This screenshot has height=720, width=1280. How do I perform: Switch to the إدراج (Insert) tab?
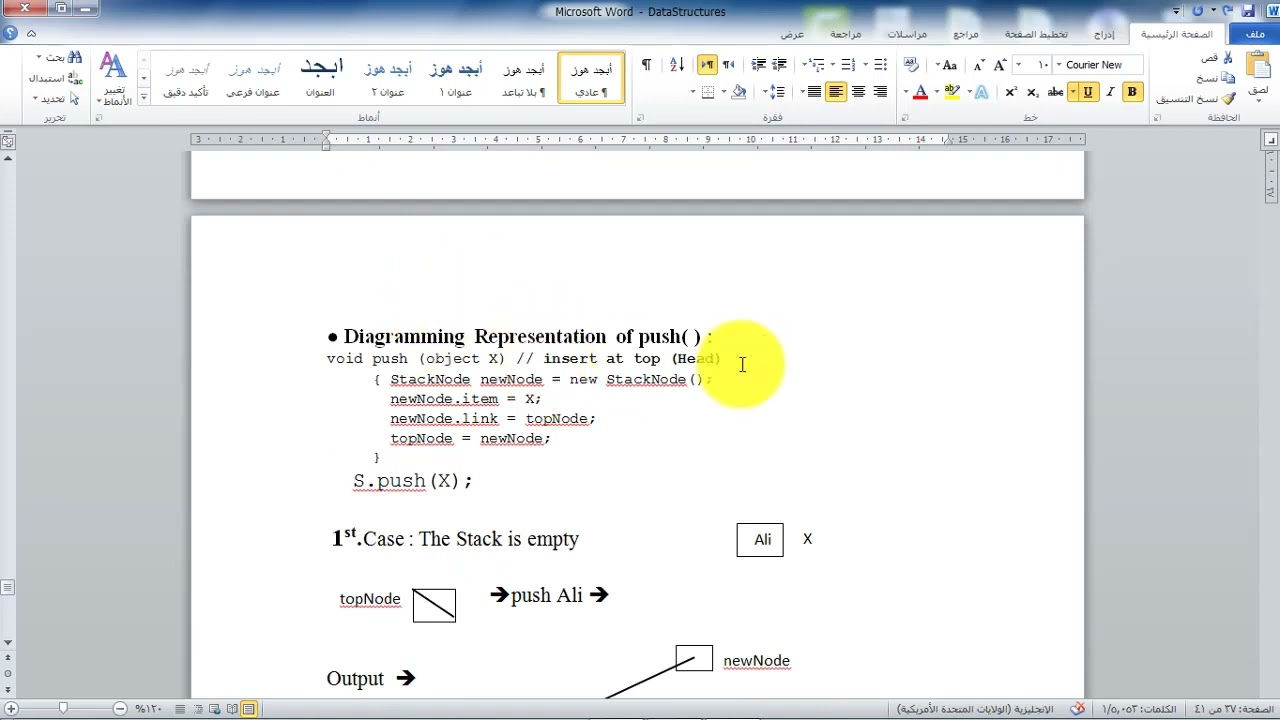pos(1104,34)
